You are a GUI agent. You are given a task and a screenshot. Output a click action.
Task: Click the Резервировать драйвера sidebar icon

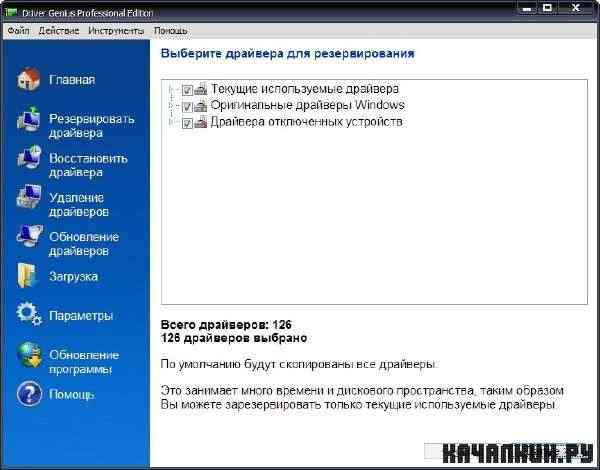point(29,120)
